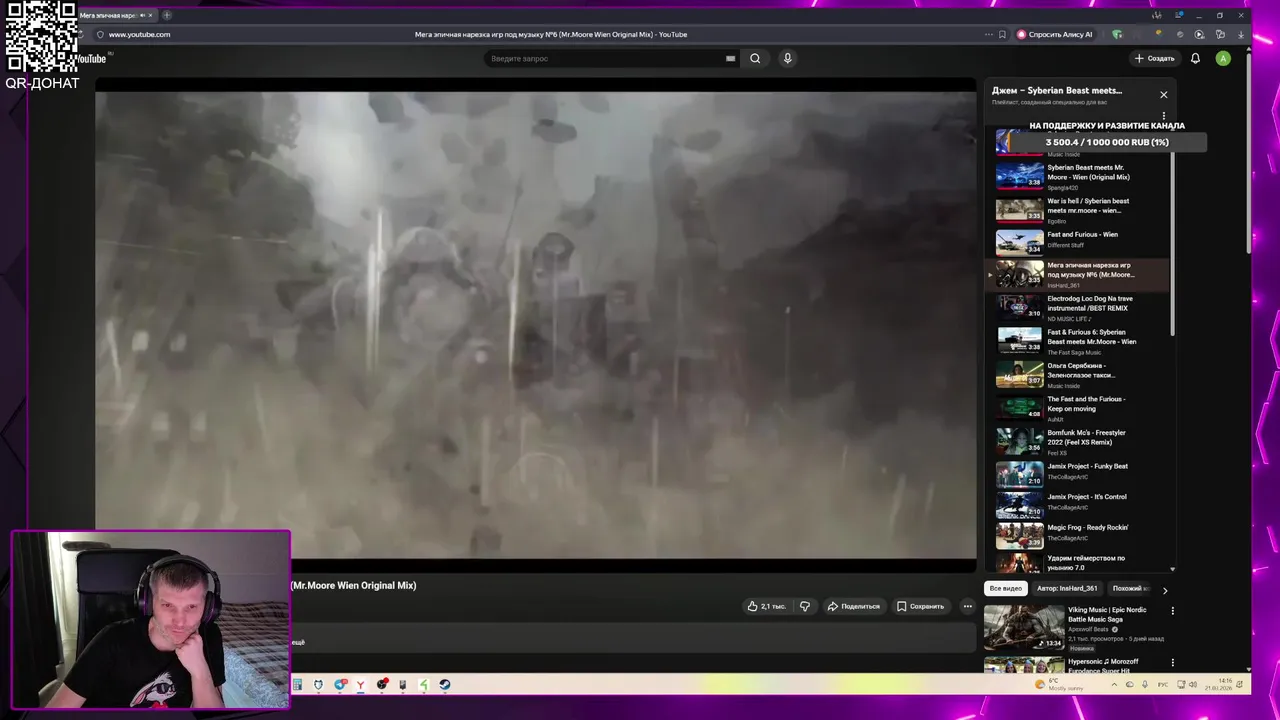Click the green shield protection icon
The height and width of the screenshot is (720, 1280).
coord(1117,34)
